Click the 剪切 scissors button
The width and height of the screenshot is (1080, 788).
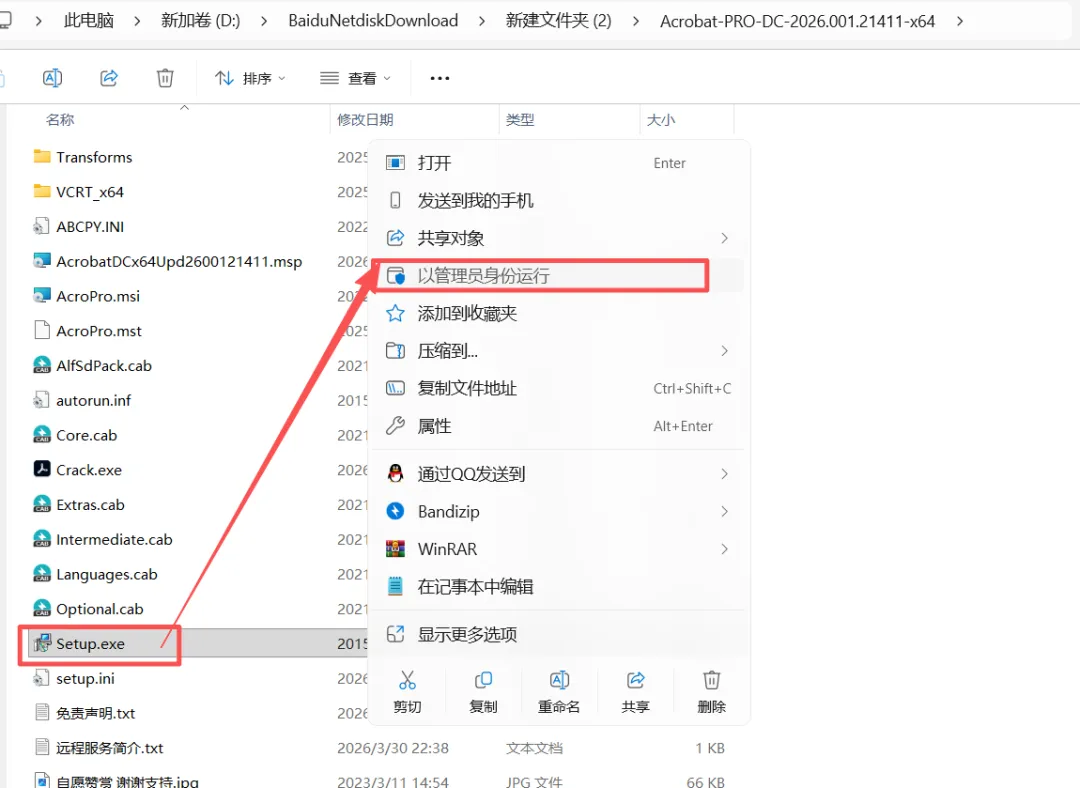[408, 692]
